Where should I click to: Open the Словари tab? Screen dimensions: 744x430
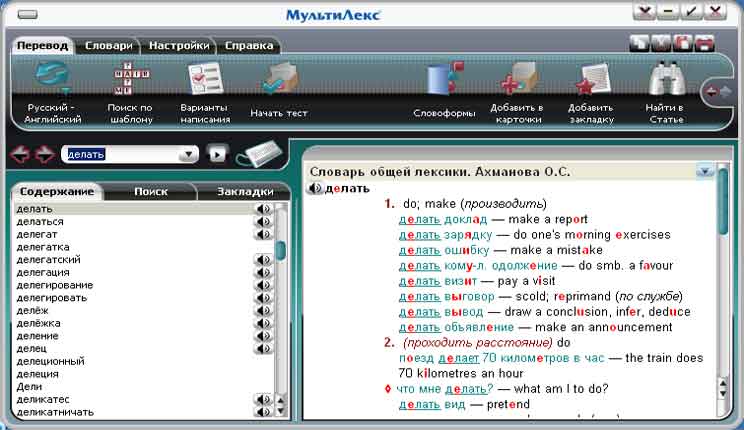109,46
